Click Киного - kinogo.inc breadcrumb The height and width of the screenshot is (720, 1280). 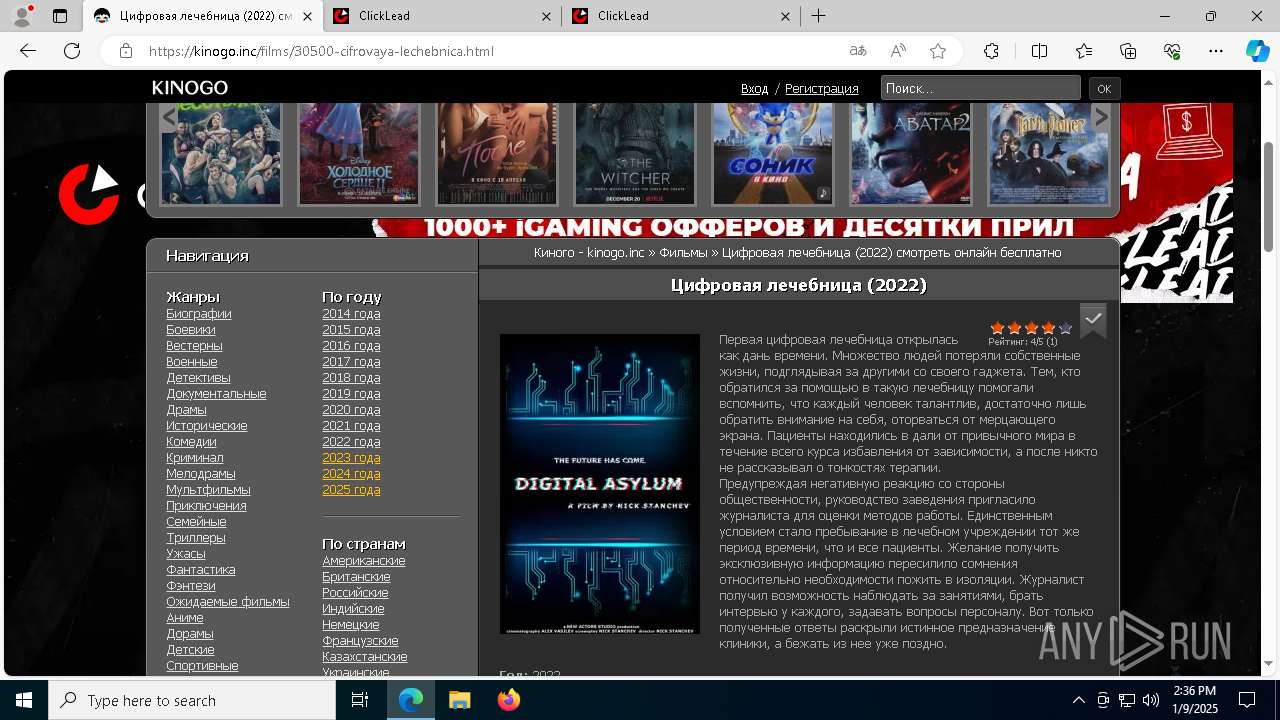point(589,253)
